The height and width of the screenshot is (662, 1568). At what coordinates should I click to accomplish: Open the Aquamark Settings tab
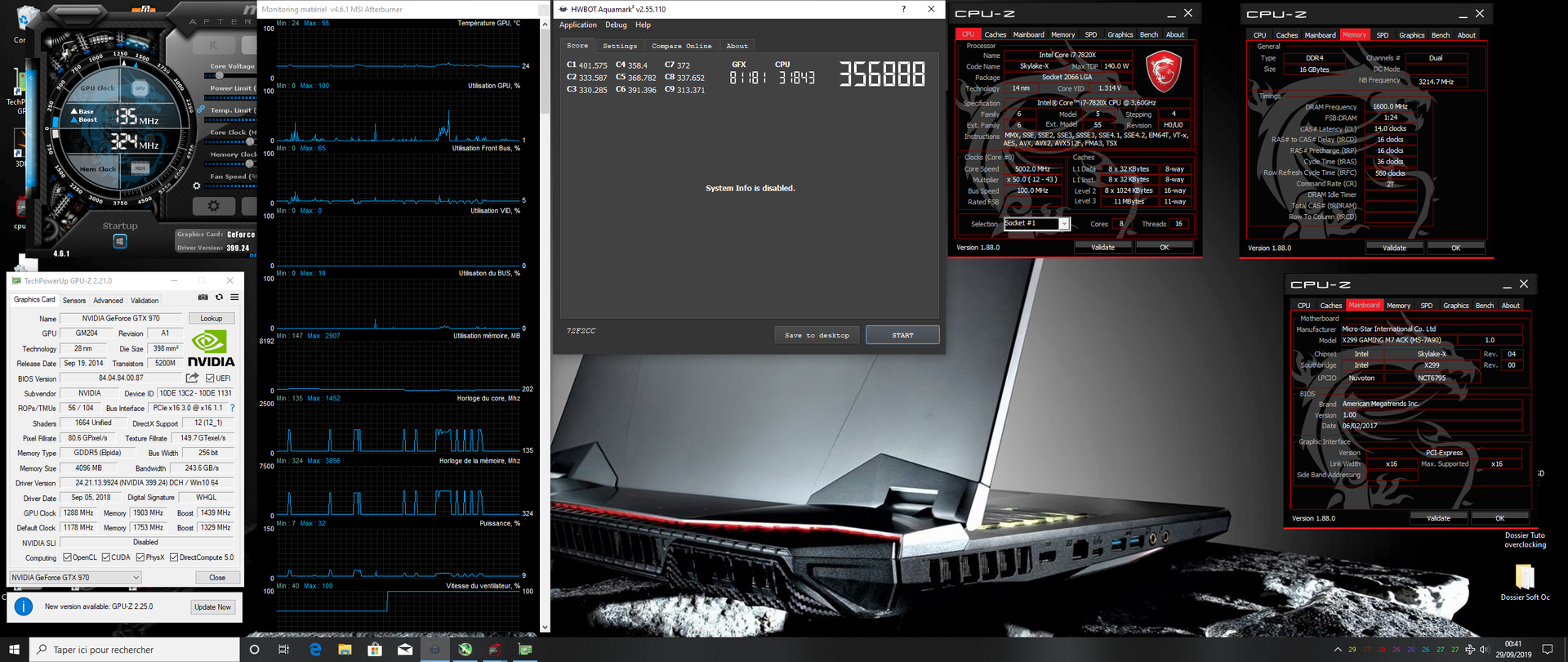pyautogui.click(x=620, y=46)
